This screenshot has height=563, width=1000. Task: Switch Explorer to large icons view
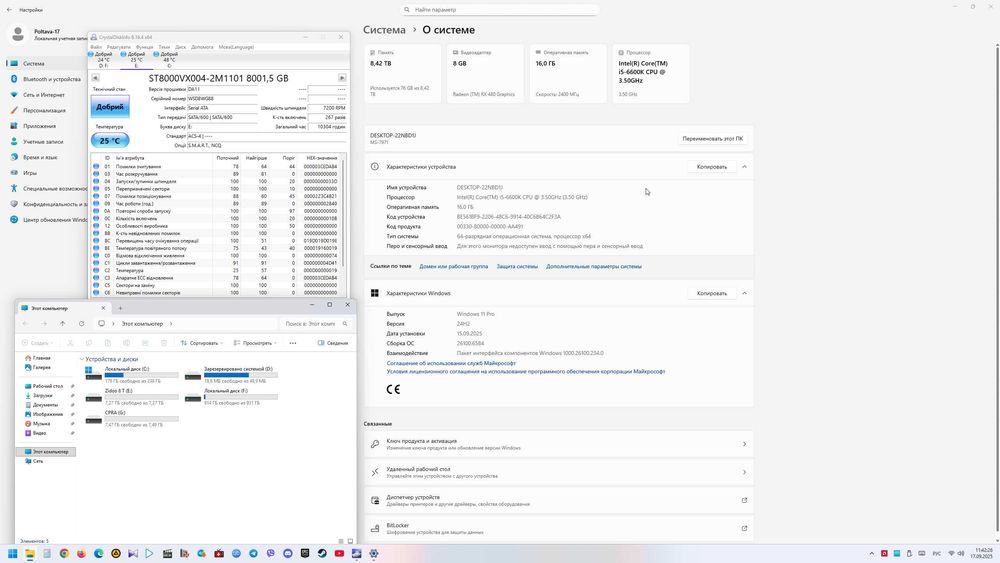(x=350, y=541)
